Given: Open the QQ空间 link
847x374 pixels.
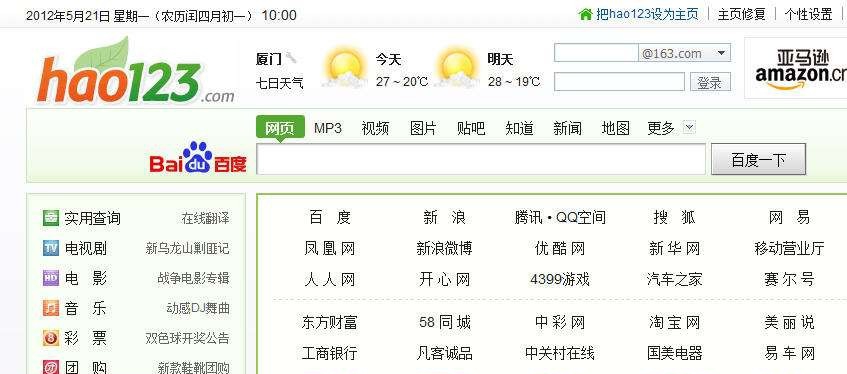Looking at the screenshot, I should click(x=581, y=218).
